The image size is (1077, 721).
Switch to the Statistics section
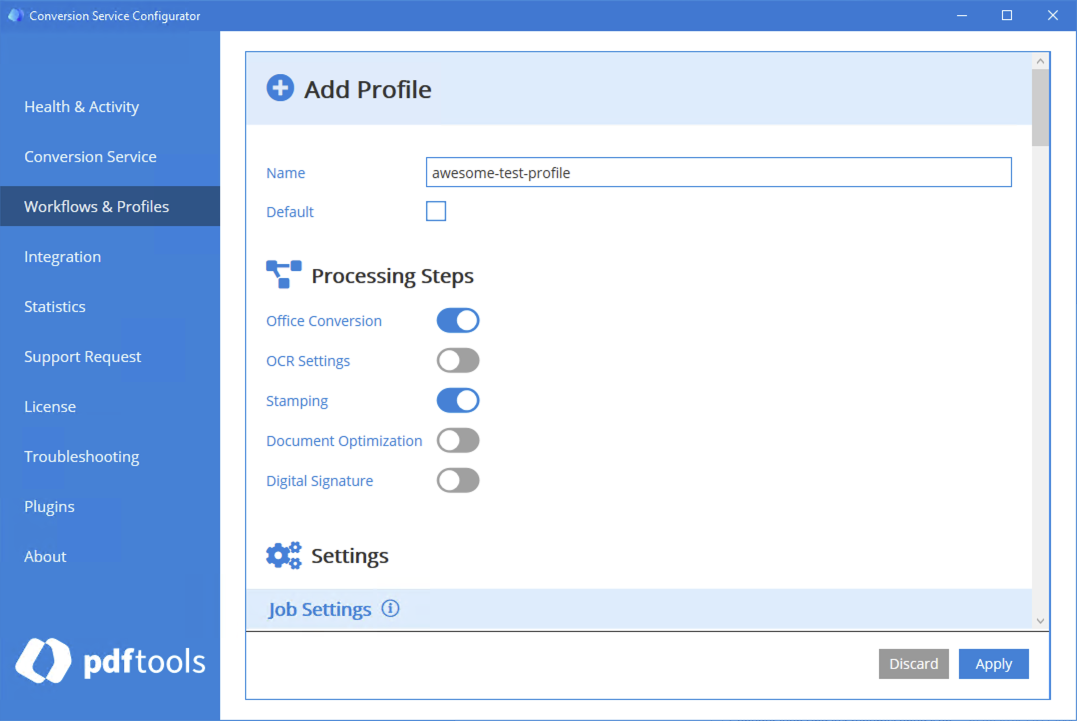[x=54, y=306]
